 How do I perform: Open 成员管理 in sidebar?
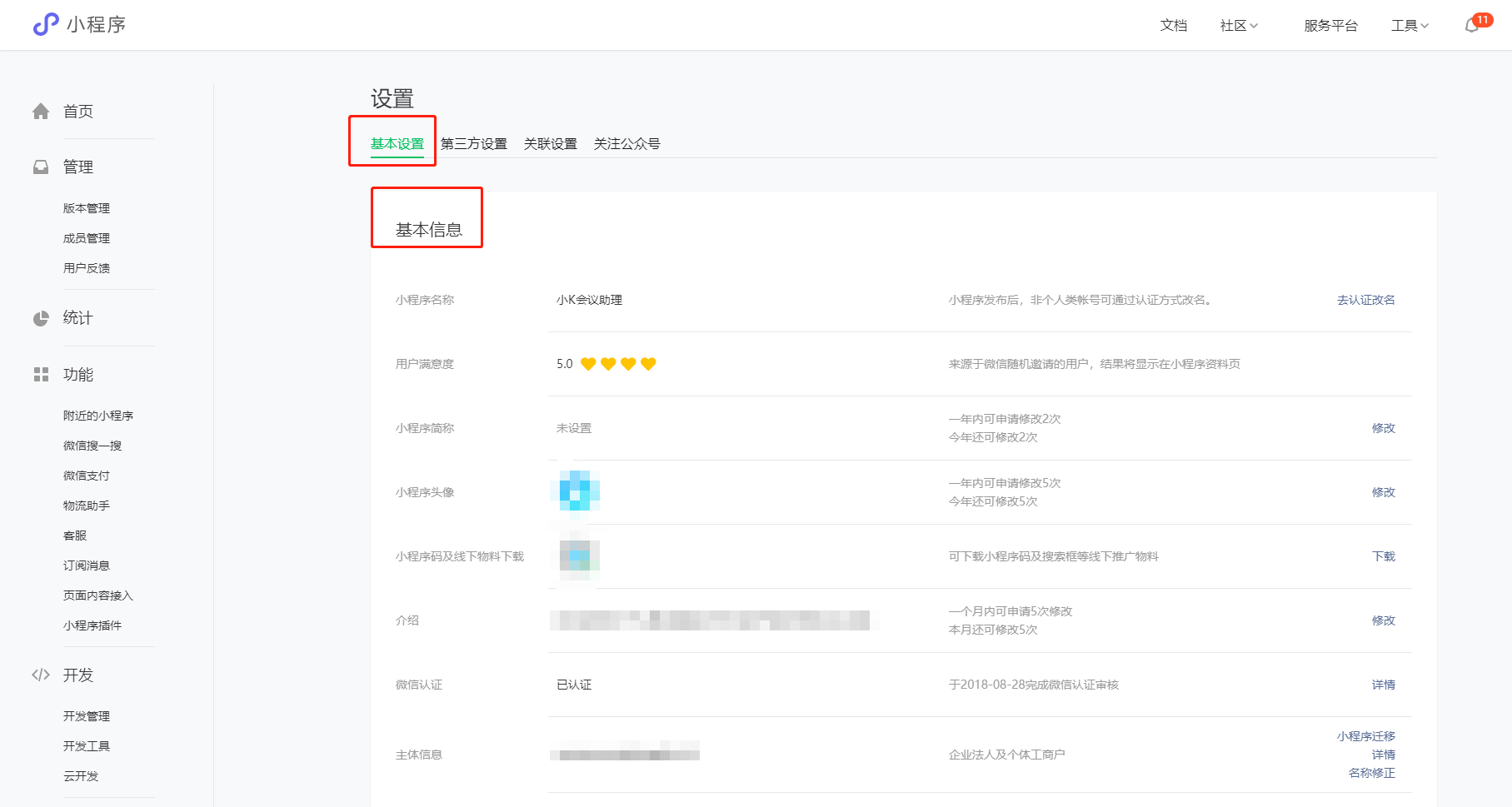(87, 238)
